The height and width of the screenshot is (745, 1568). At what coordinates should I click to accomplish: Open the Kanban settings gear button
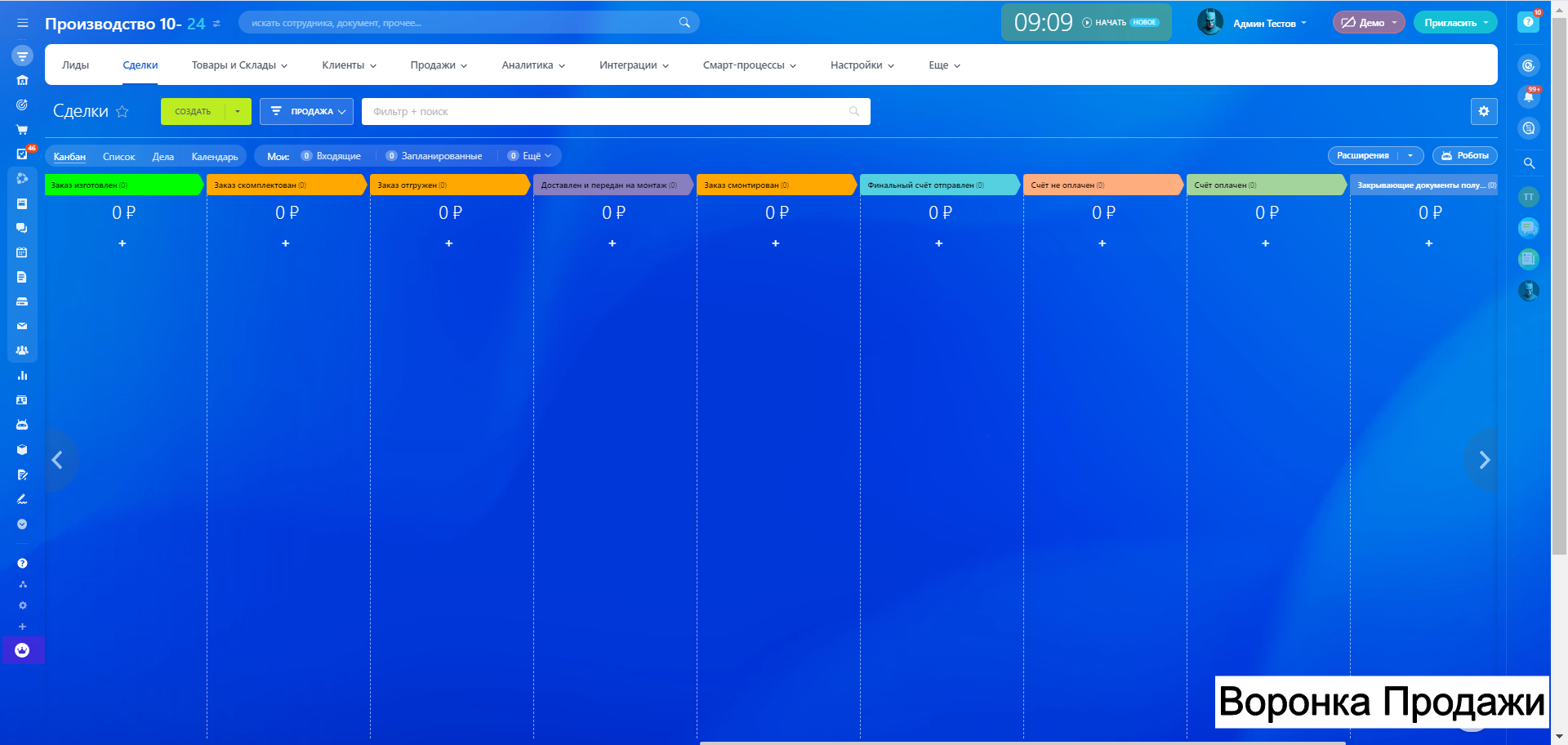[1484, 111]
